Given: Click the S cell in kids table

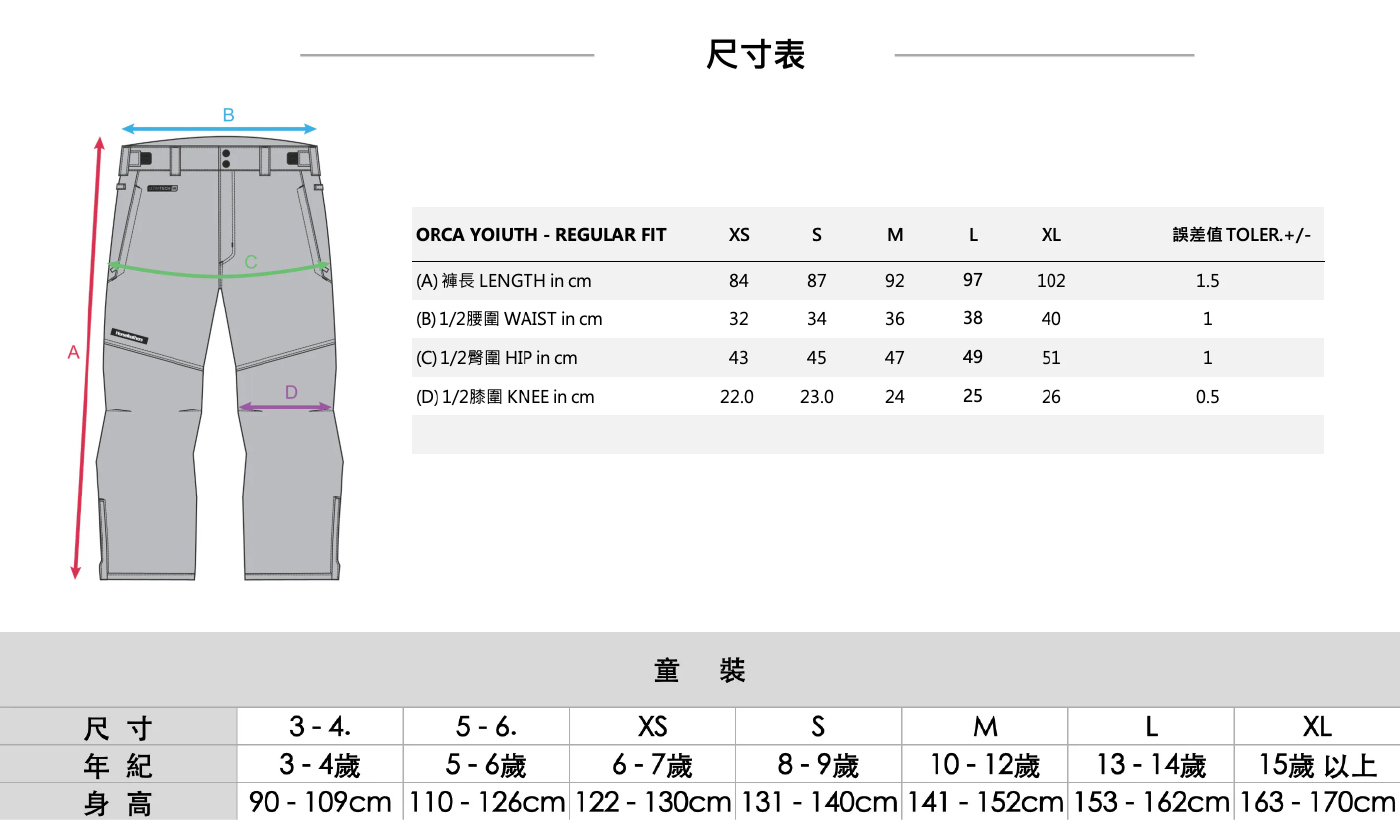Looking at the screenshot, I should (x=818, y=726).
